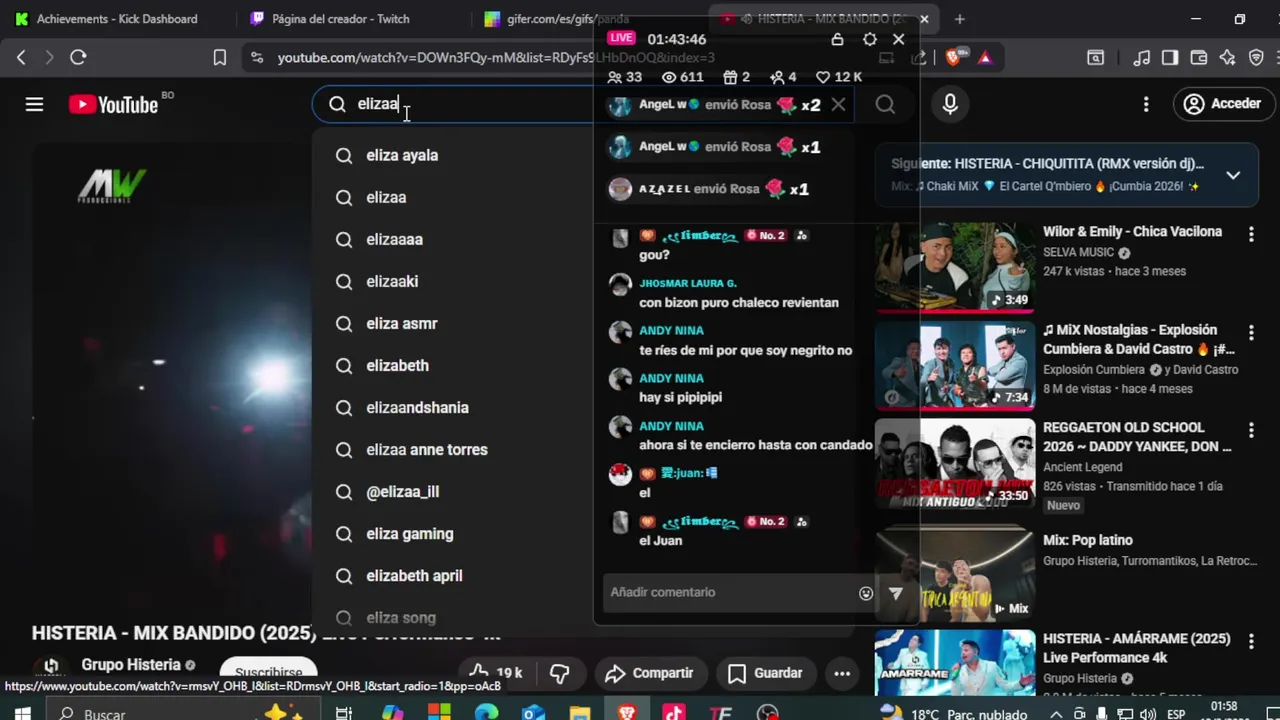Viewport: 1280px width, 720px height.
Task: Dislike the video with thumbs down
Action: click(x=560, y=673)
